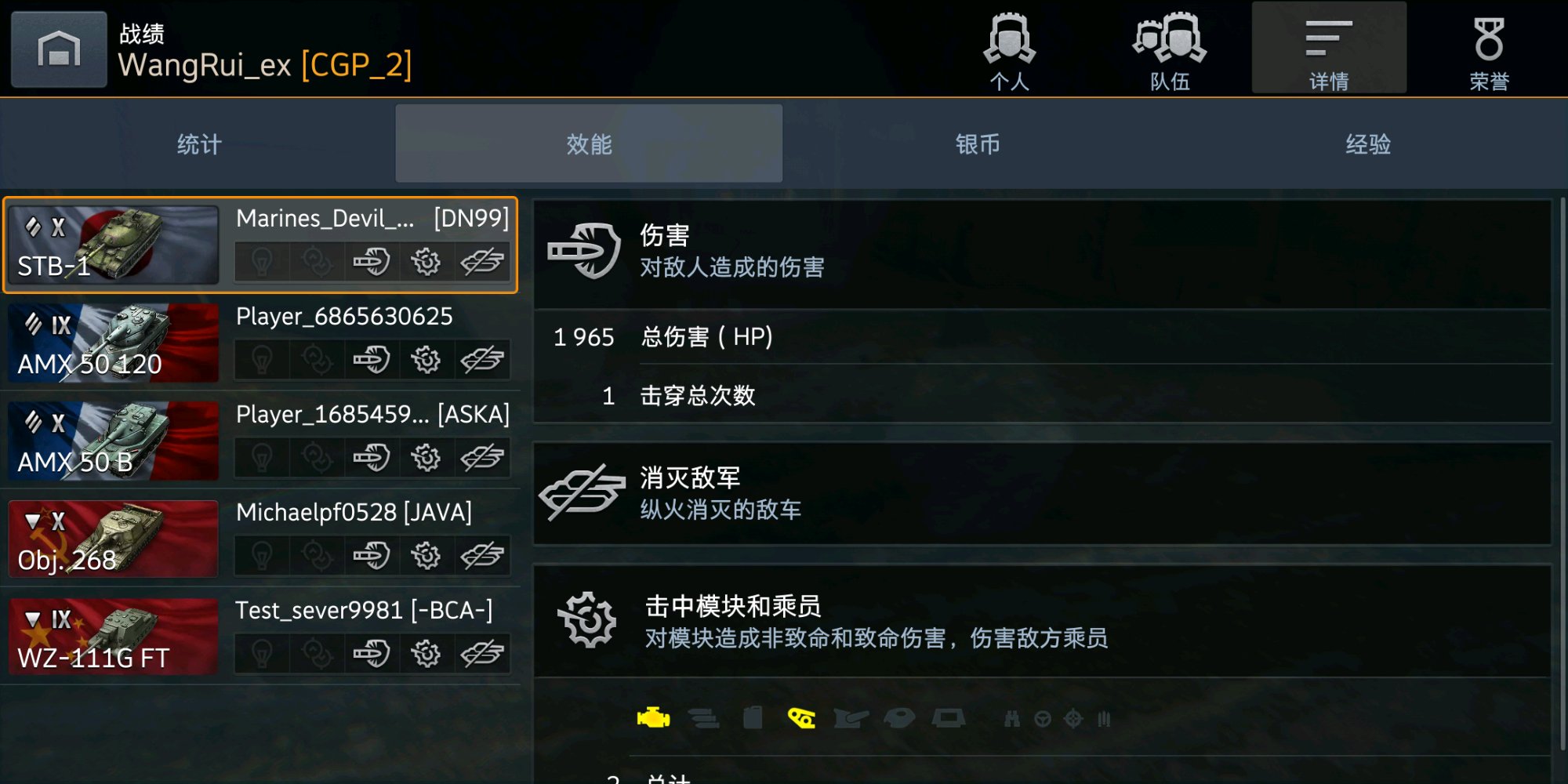
Task: Open the 消灭敌军 destroyed enemies section
Action: click(1043, 494)
